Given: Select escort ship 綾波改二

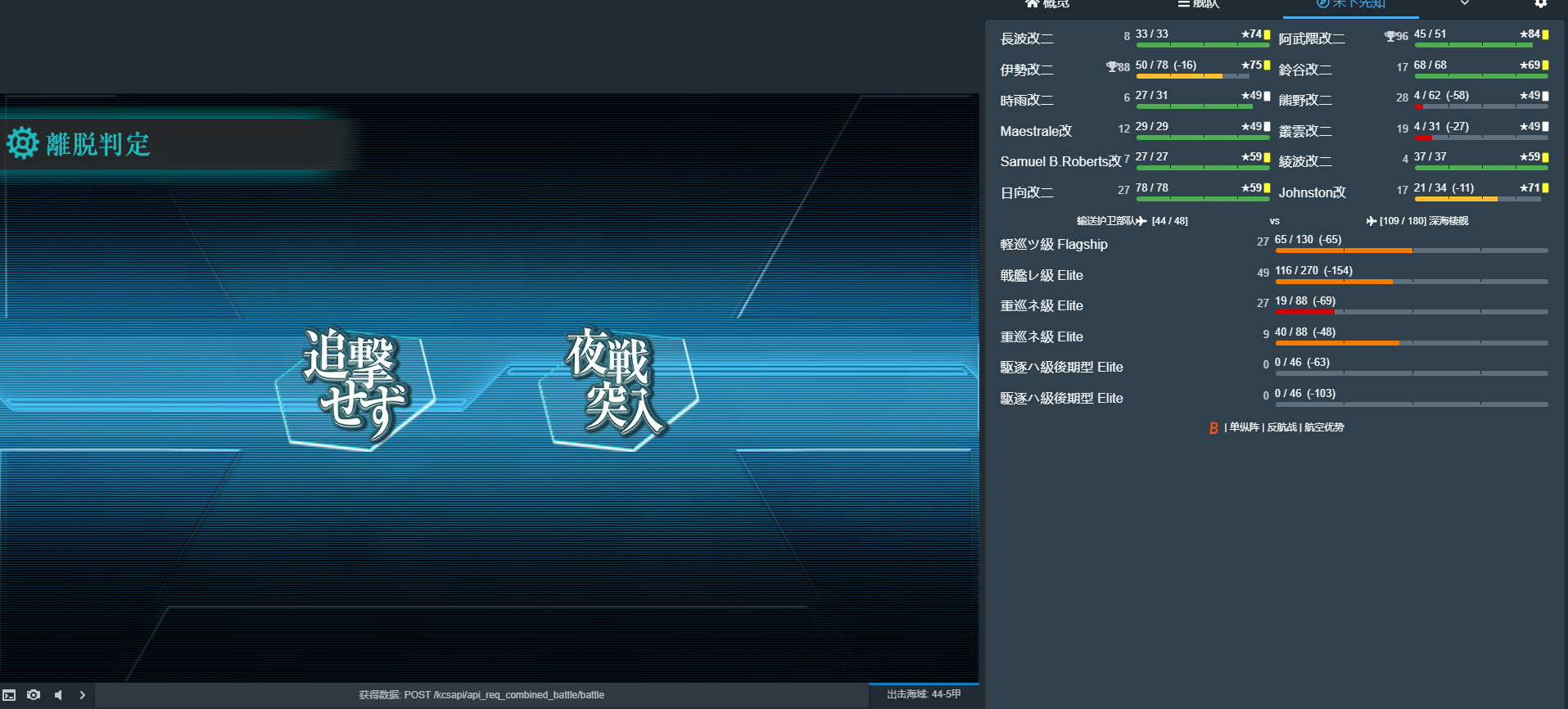Looking at the screenshot, I should (1305, 162).
